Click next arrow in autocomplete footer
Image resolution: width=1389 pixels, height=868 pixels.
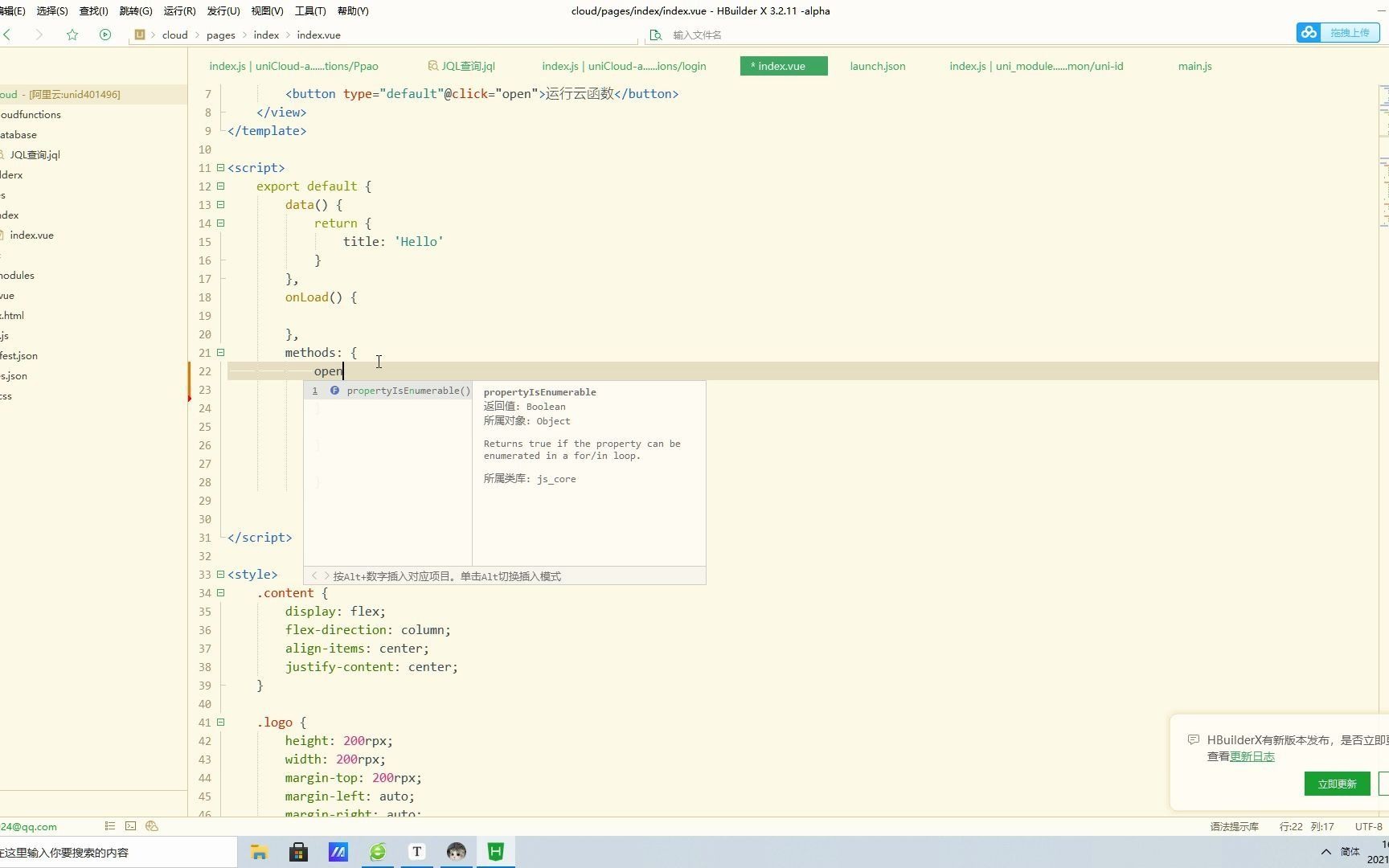326,575
